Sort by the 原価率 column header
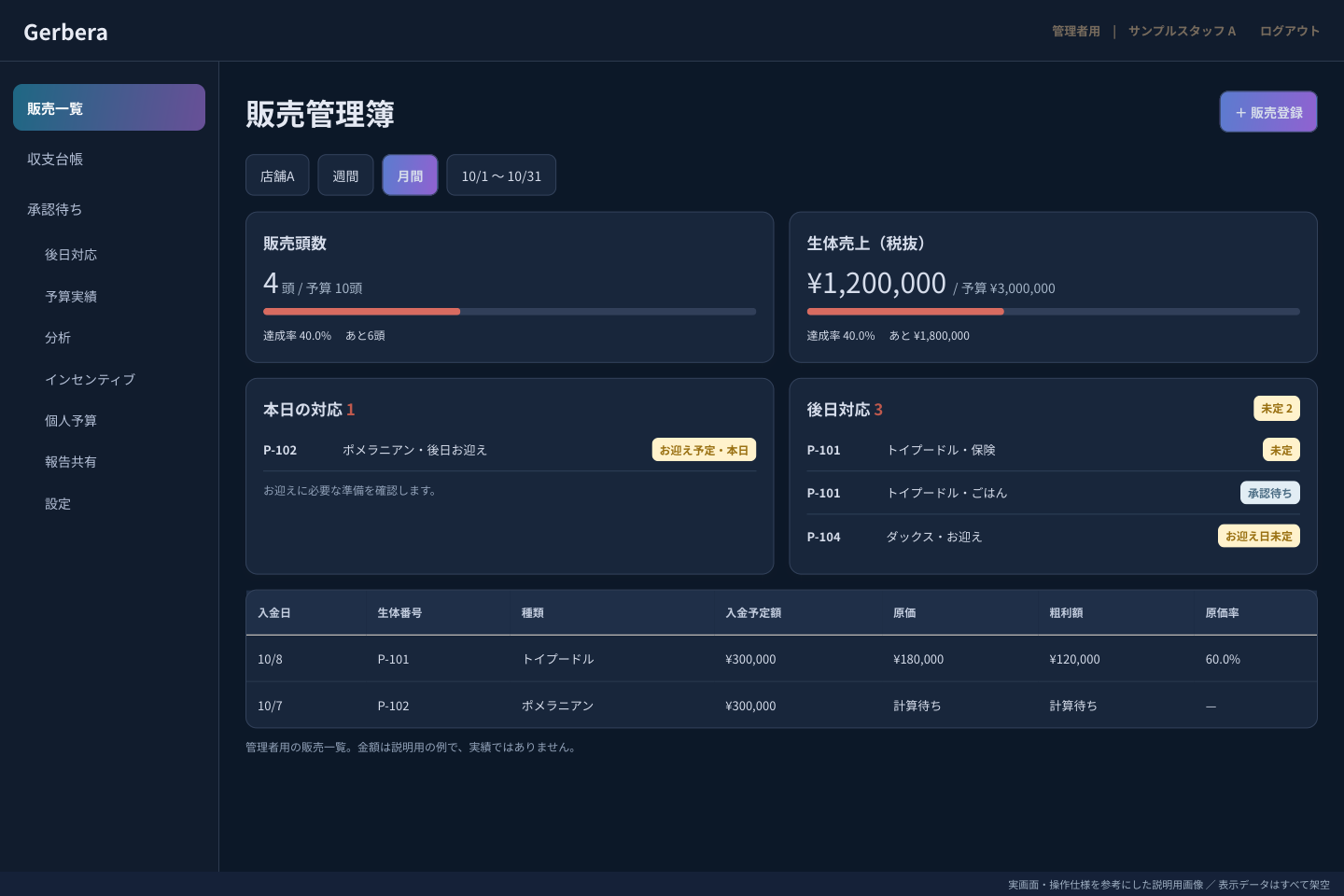Screen dimensions: 1344x896 [x=1223, y=613]
